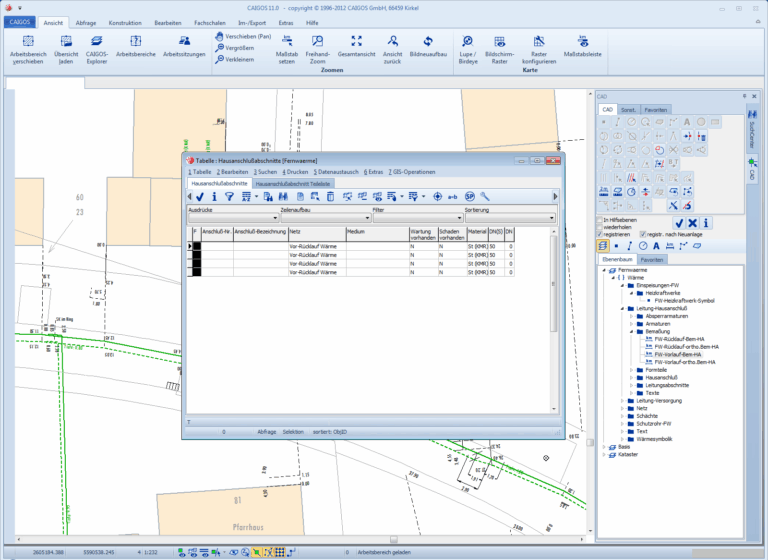
Task: Switch to Hausanschlußabschnitt Teileliste tab
Action: coord(292,184)
